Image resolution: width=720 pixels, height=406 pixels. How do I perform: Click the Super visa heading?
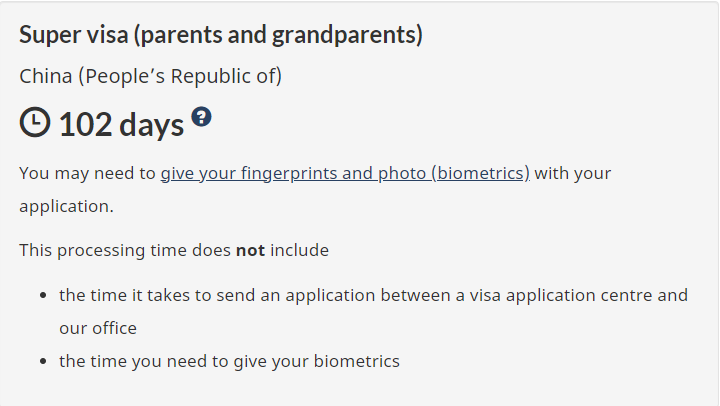[x=220, y=35]
